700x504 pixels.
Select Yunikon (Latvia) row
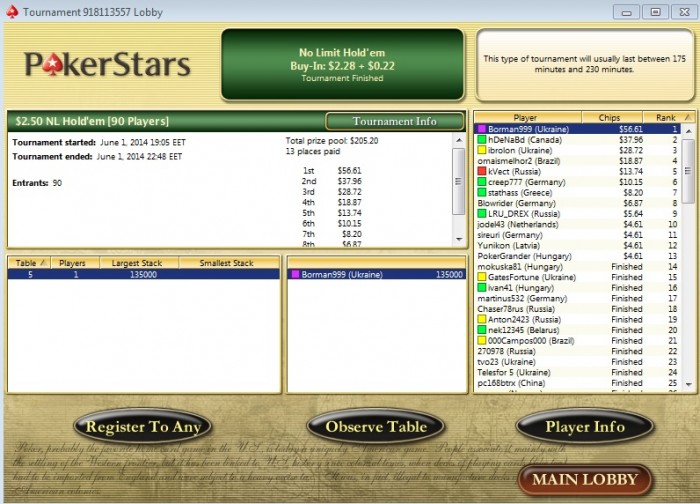(578, 246)
